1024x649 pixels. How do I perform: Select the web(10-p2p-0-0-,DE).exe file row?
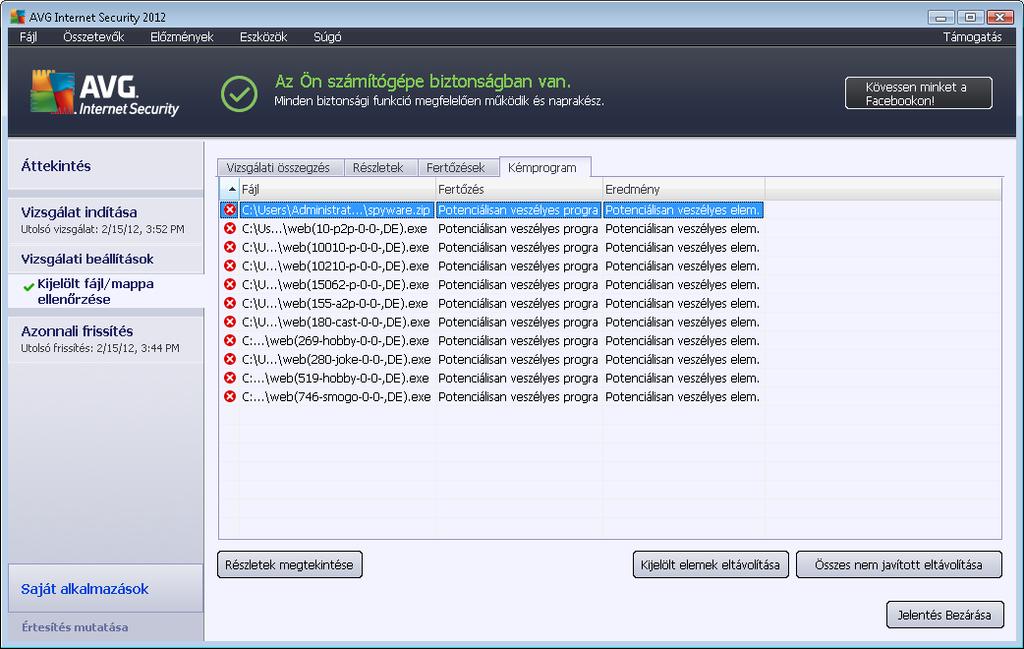492,229
